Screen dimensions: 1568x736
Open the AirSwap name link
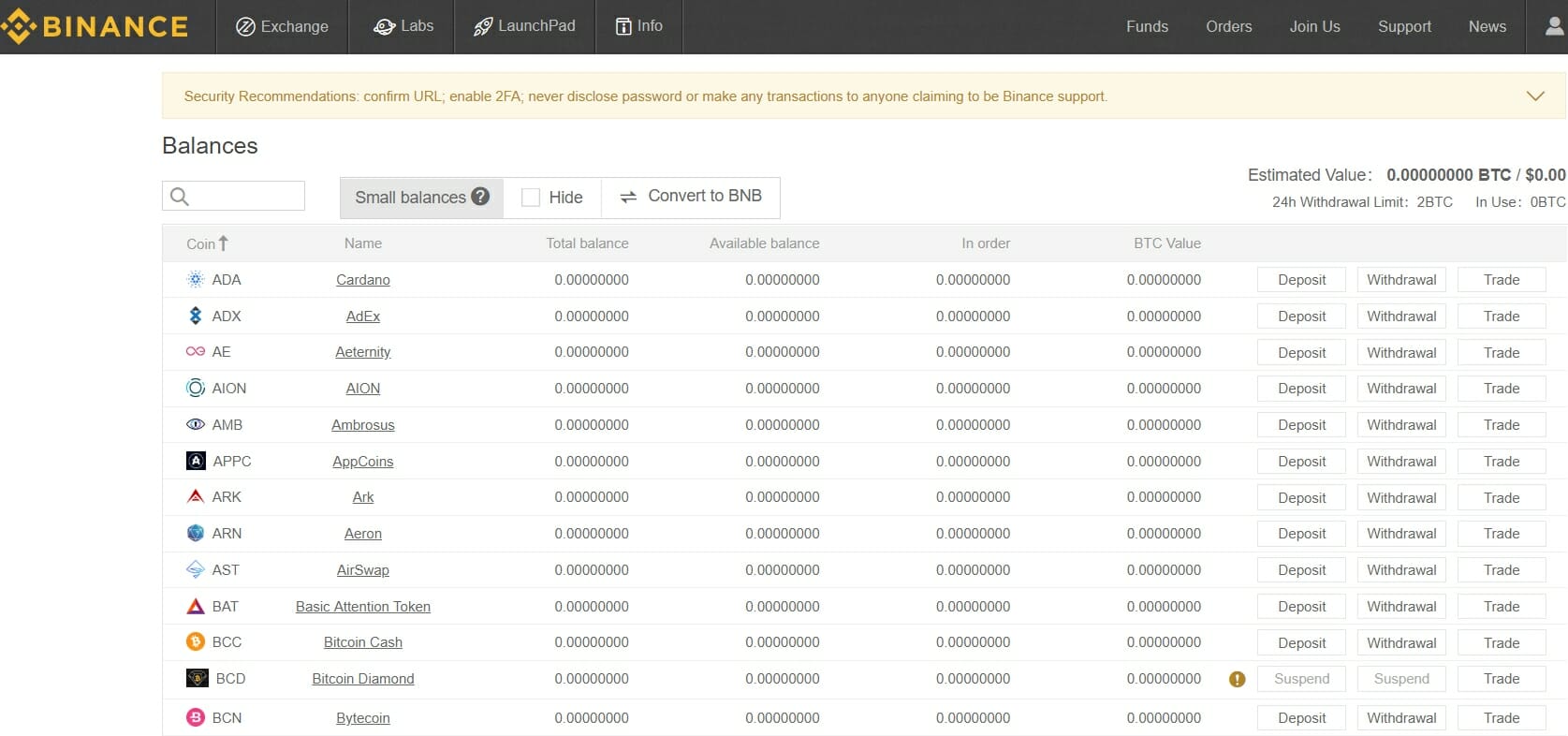coord(363,569)
